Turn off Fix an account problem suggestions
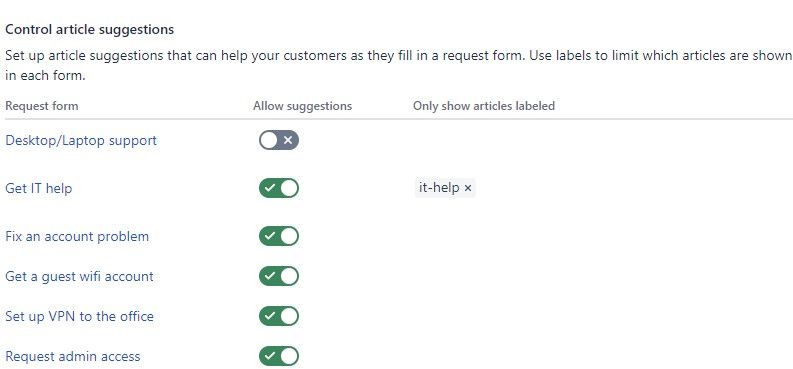Viewport: 793px width, 369px height. 279,236
